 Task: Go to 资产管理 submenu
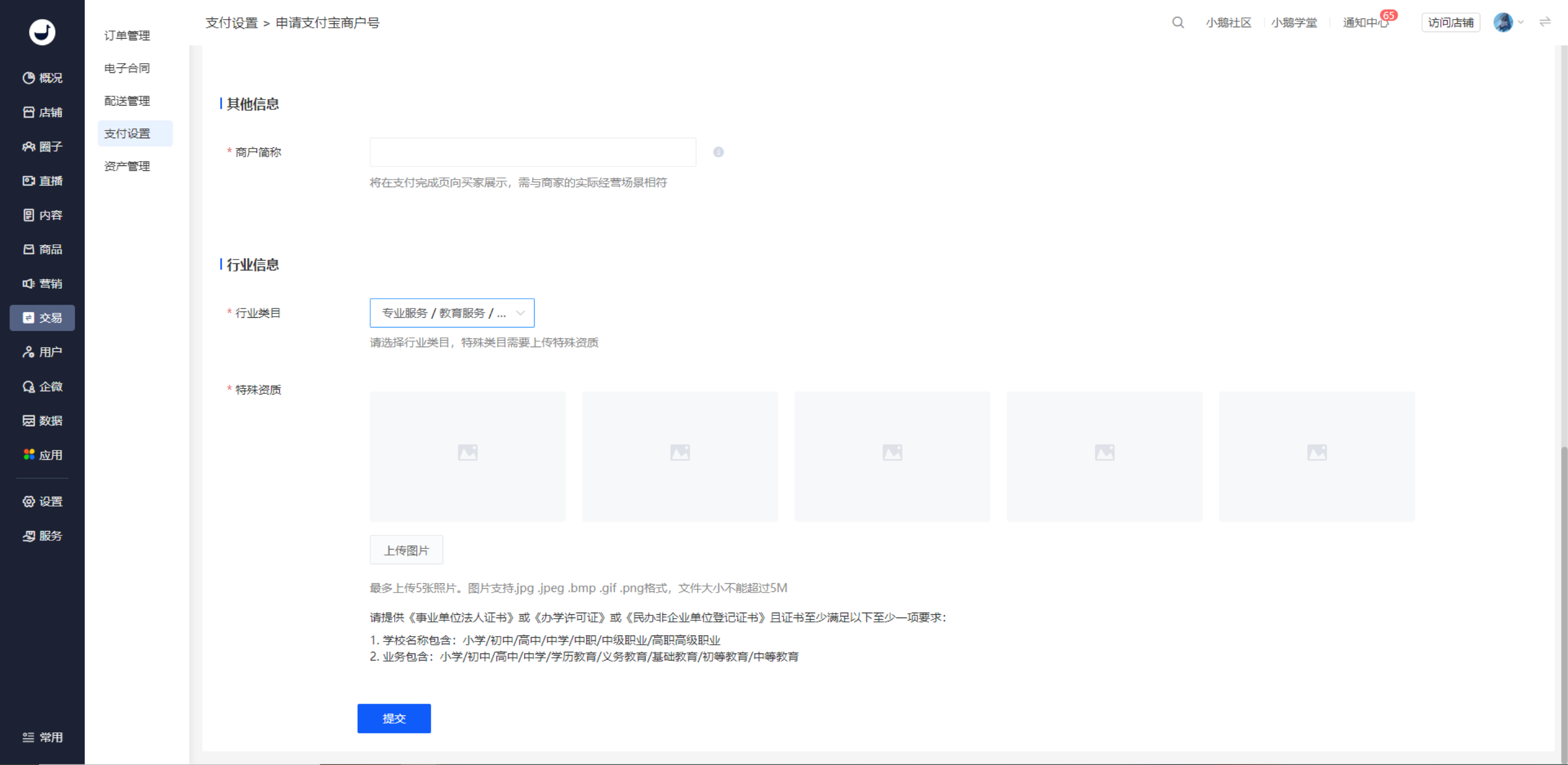[127, 166]
